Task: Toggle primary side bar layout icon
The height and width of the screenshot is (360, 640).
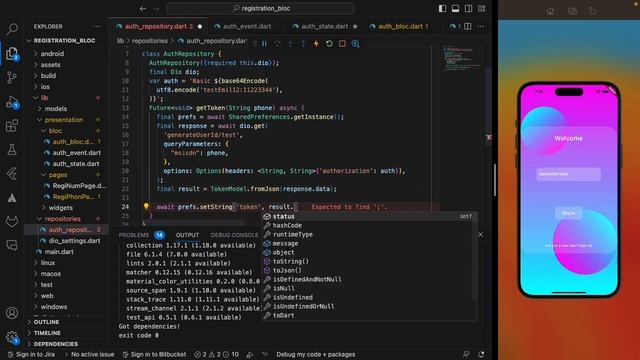Action: [x=442, y=9]
